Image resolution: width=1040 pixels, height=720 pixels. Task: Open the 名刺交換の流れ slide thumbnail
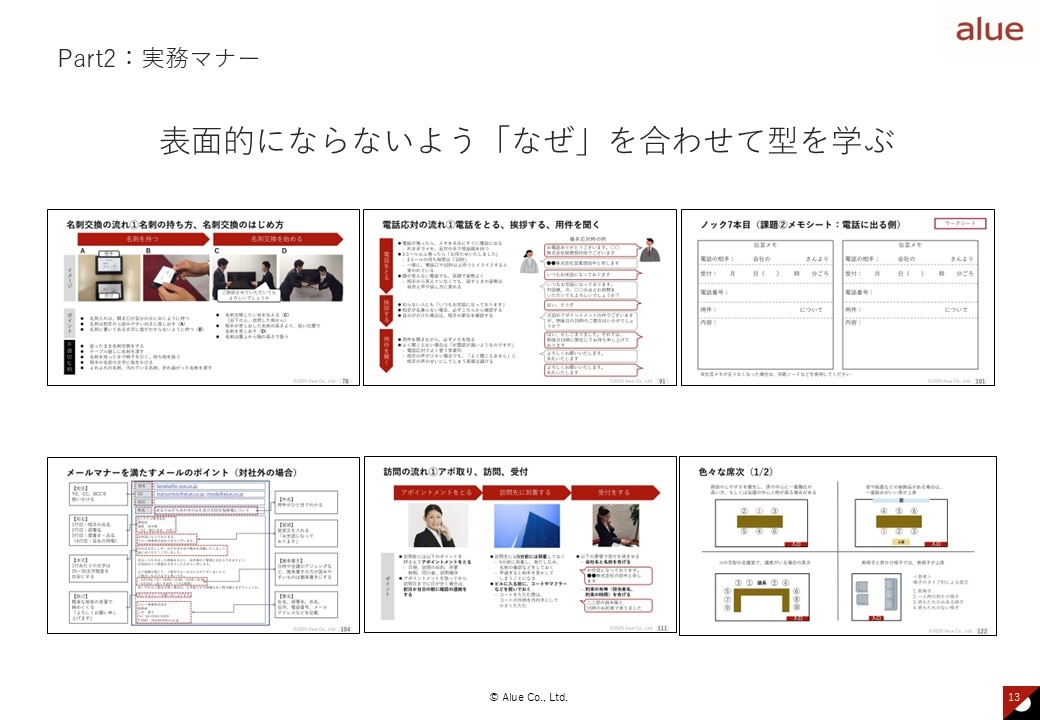[204, 297]
